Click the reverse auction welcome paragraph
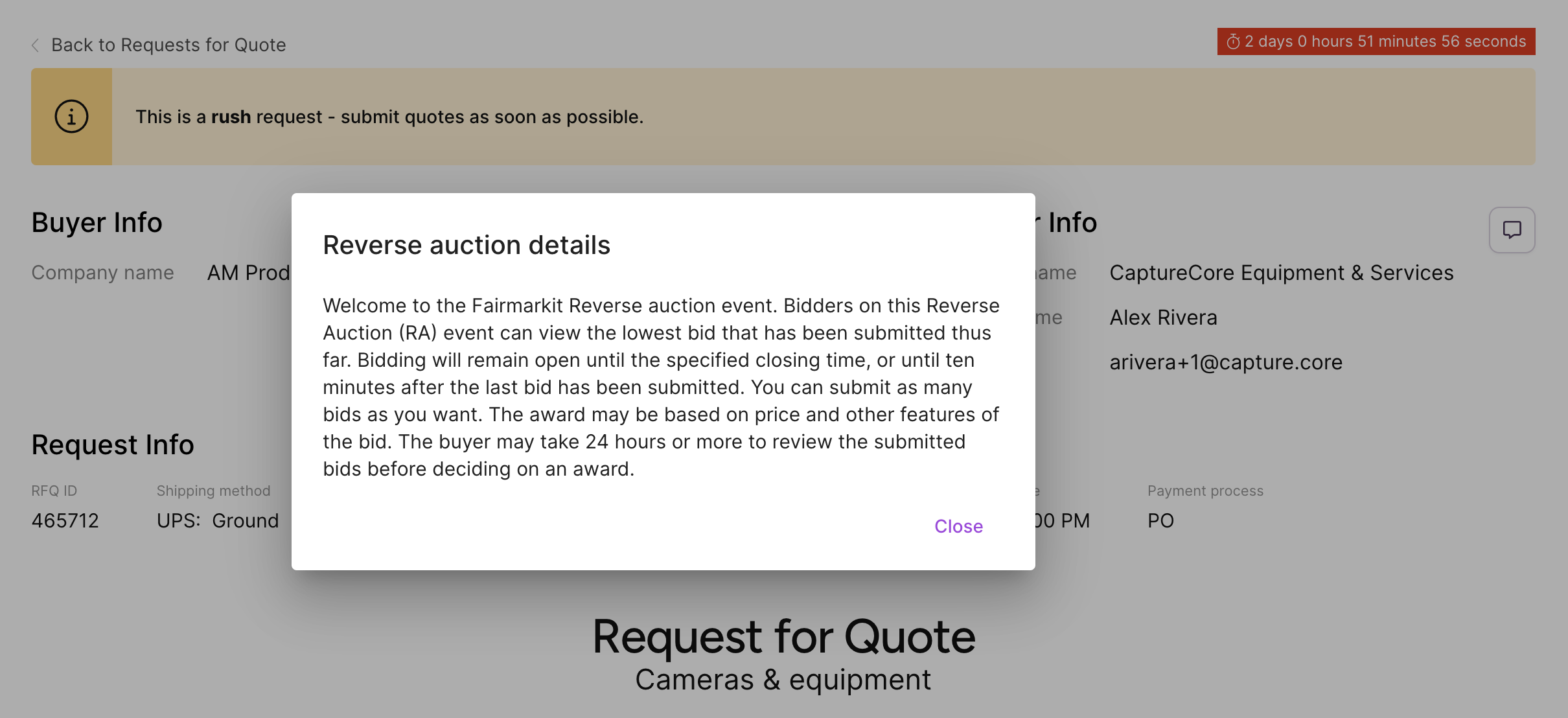Viewport: 1568px width, 718px height. [661, 387]
